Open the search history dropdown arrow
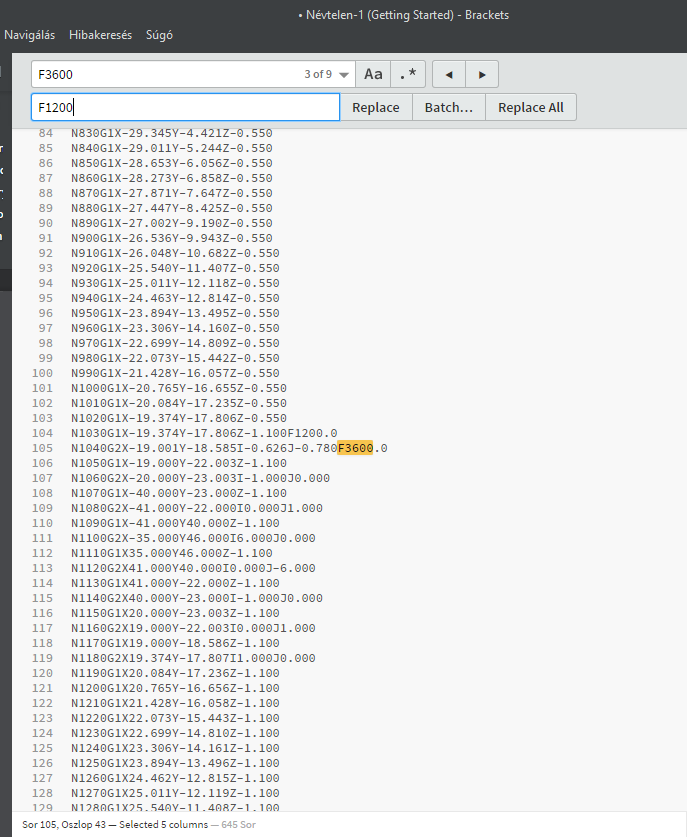 345,75
